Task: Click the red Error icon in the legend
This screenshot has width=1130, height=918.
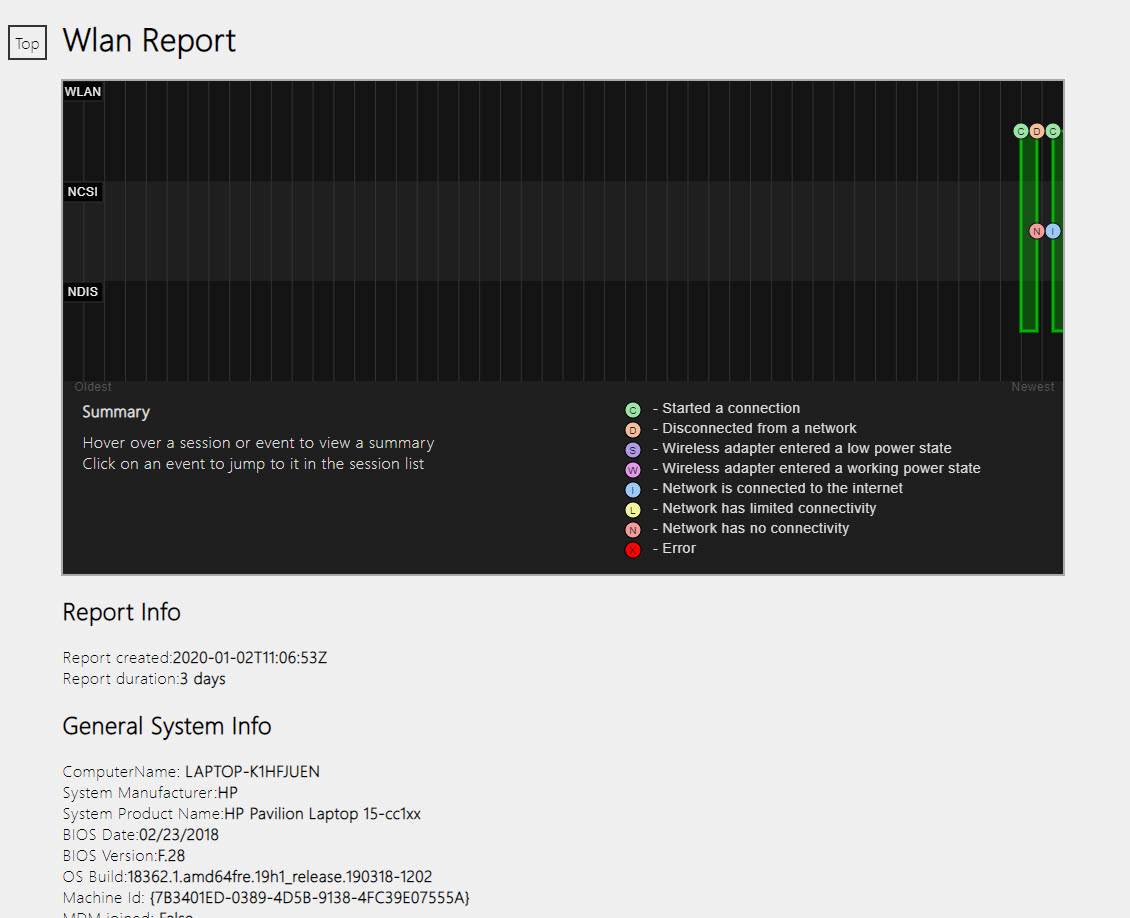Action: tap(632, 550)
